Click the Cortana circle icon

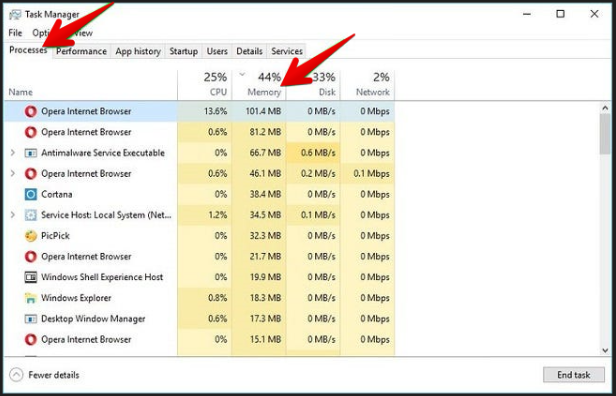coord(31,194)
